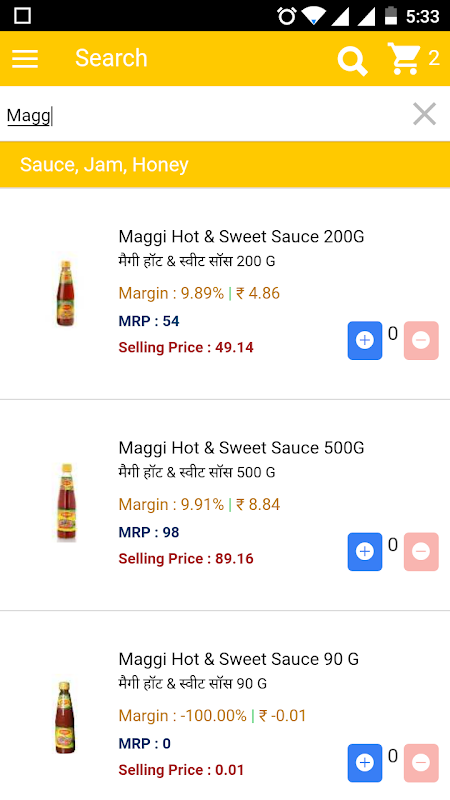Decrease quantity of Maggi Sauce 200G
The height and width of the screenshot is (800, 450).
[421, 340]
